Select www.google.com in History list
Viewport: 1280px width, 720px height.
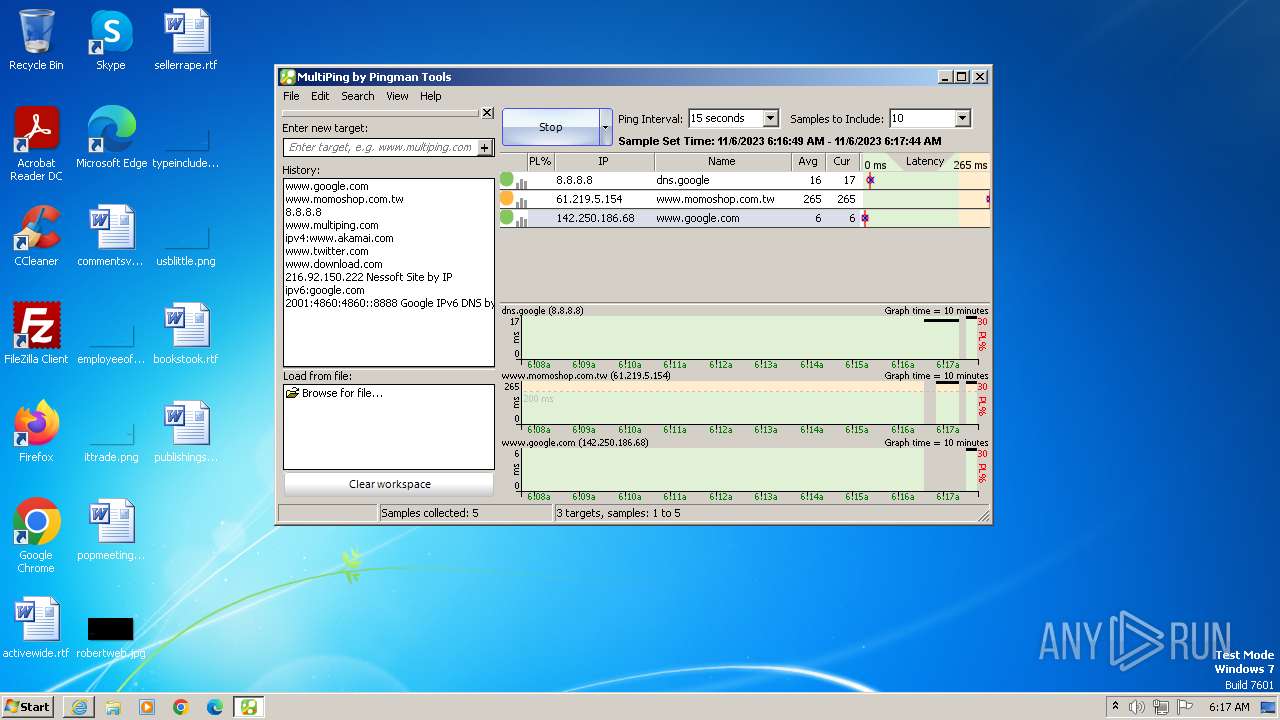[x=327, y=186]
